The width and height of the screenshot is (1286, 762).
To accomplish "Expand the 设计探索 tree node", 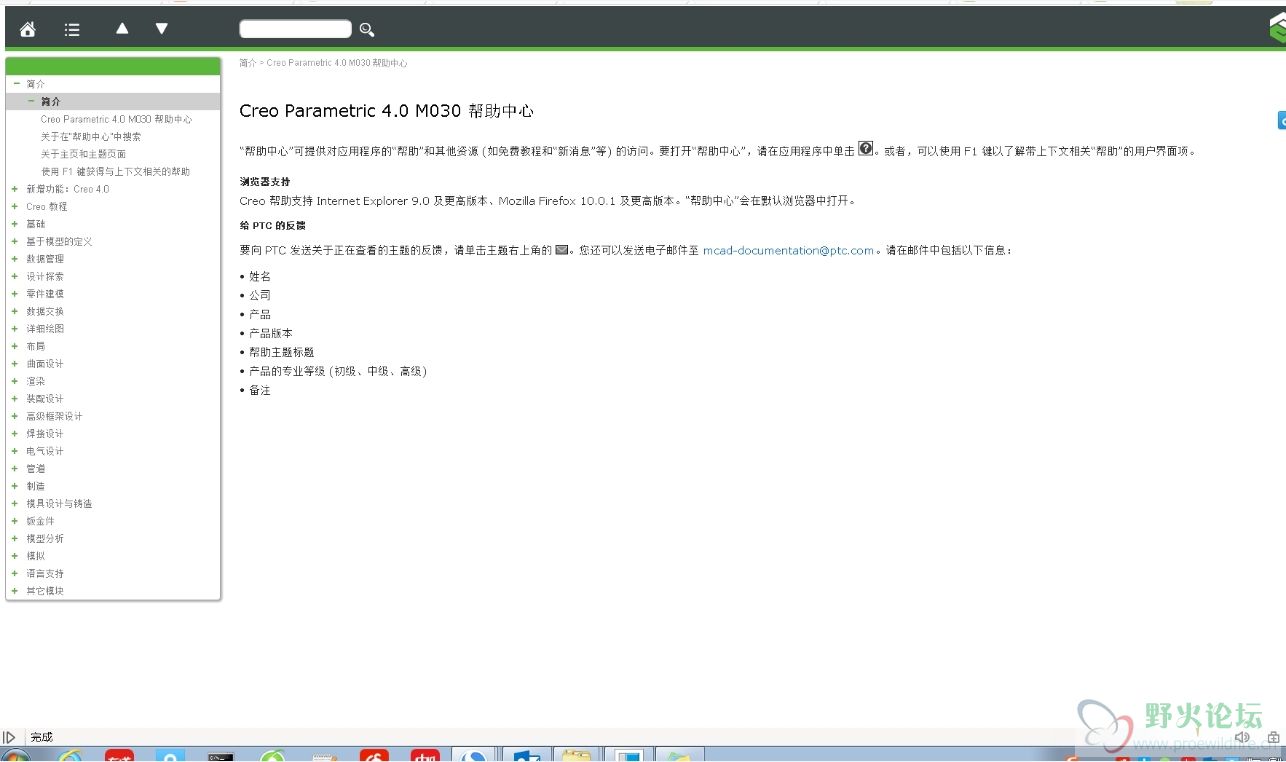I will (15, 276).
